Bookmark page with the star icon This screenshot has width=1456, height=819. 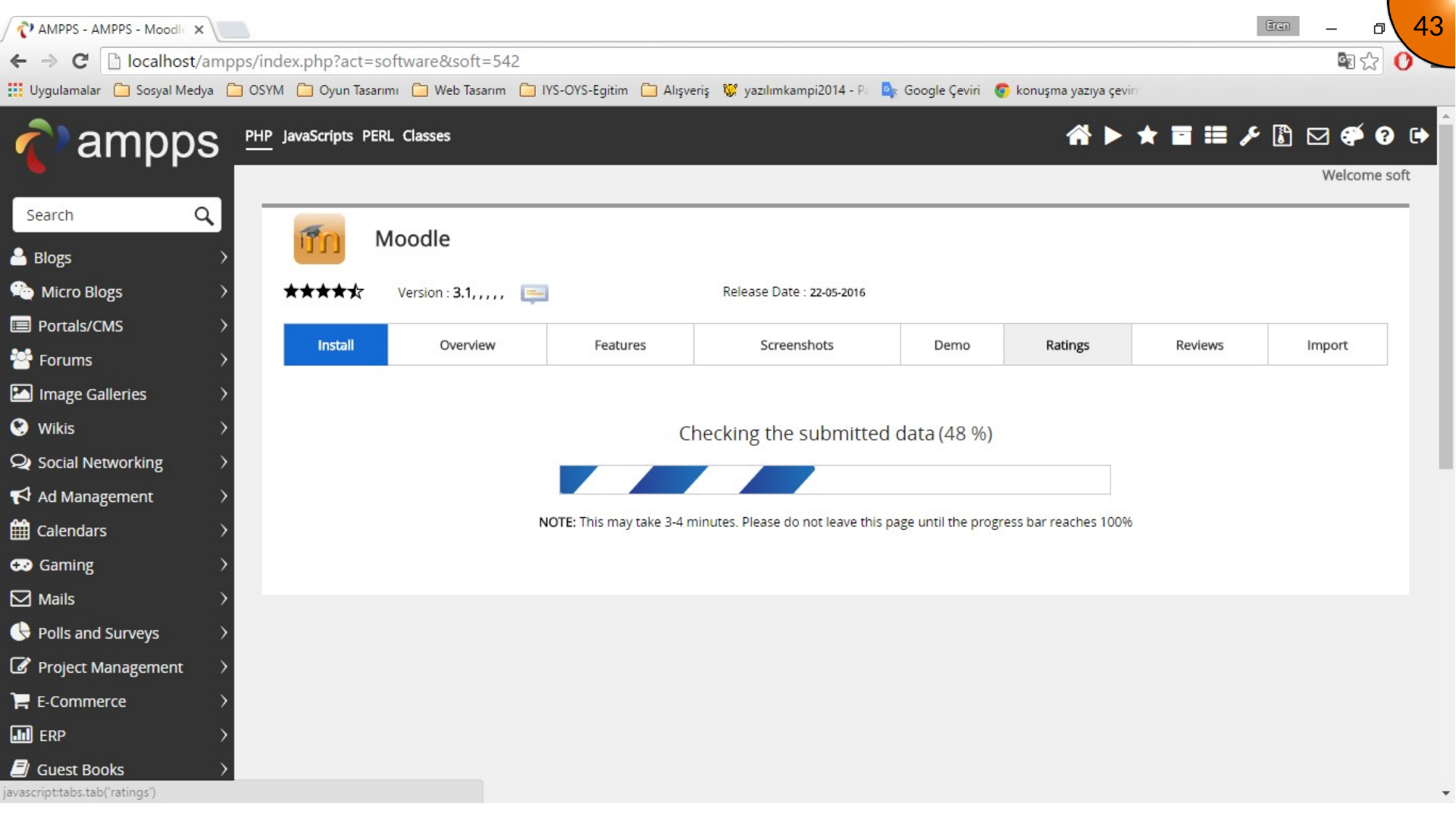tap(1369, 61)
